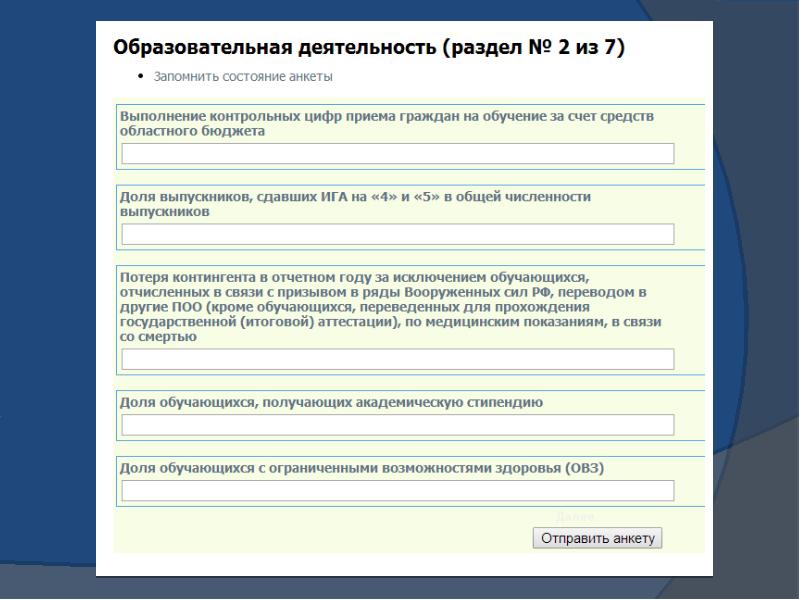This screenshot has height=600, width=800.
Task: Select the 'Потеря контингента' text field
Action: 397,359
